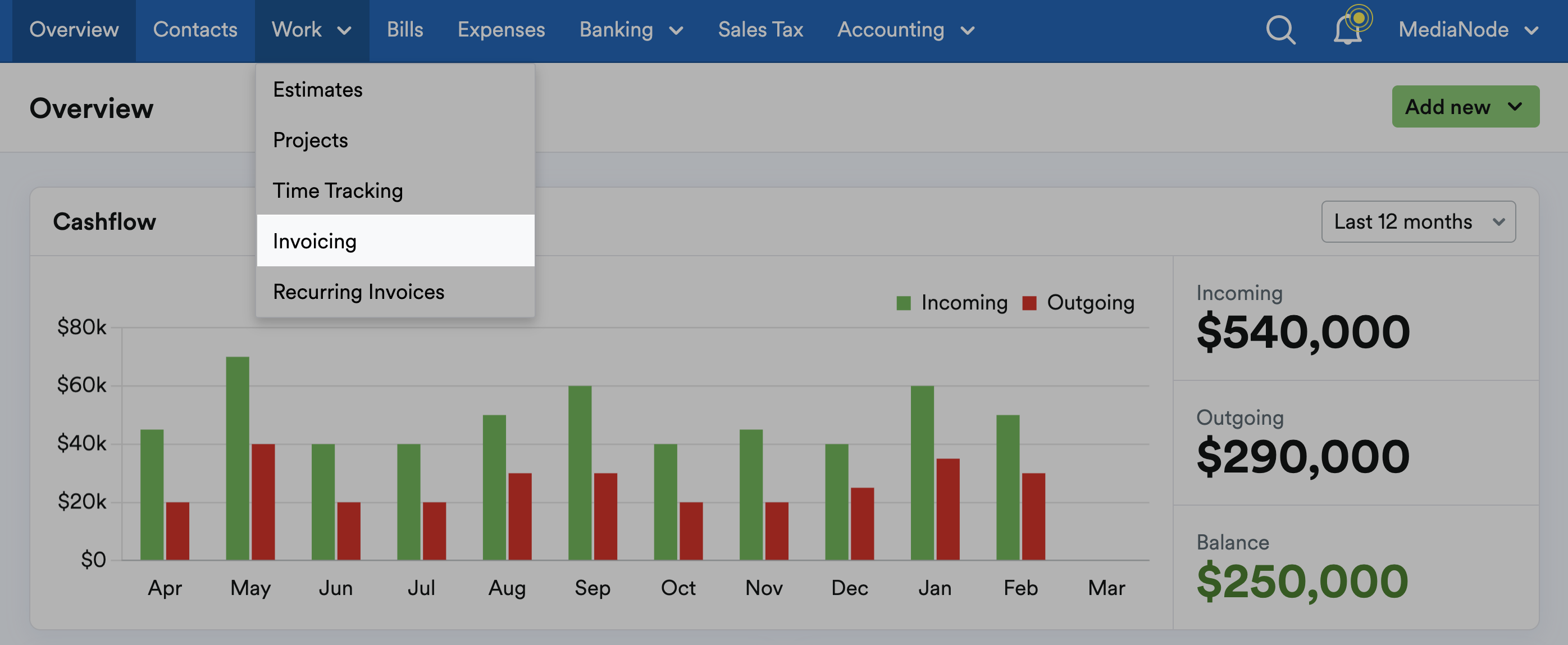
Task: Navigate to the Contacts tab
Action: (195, 30)
